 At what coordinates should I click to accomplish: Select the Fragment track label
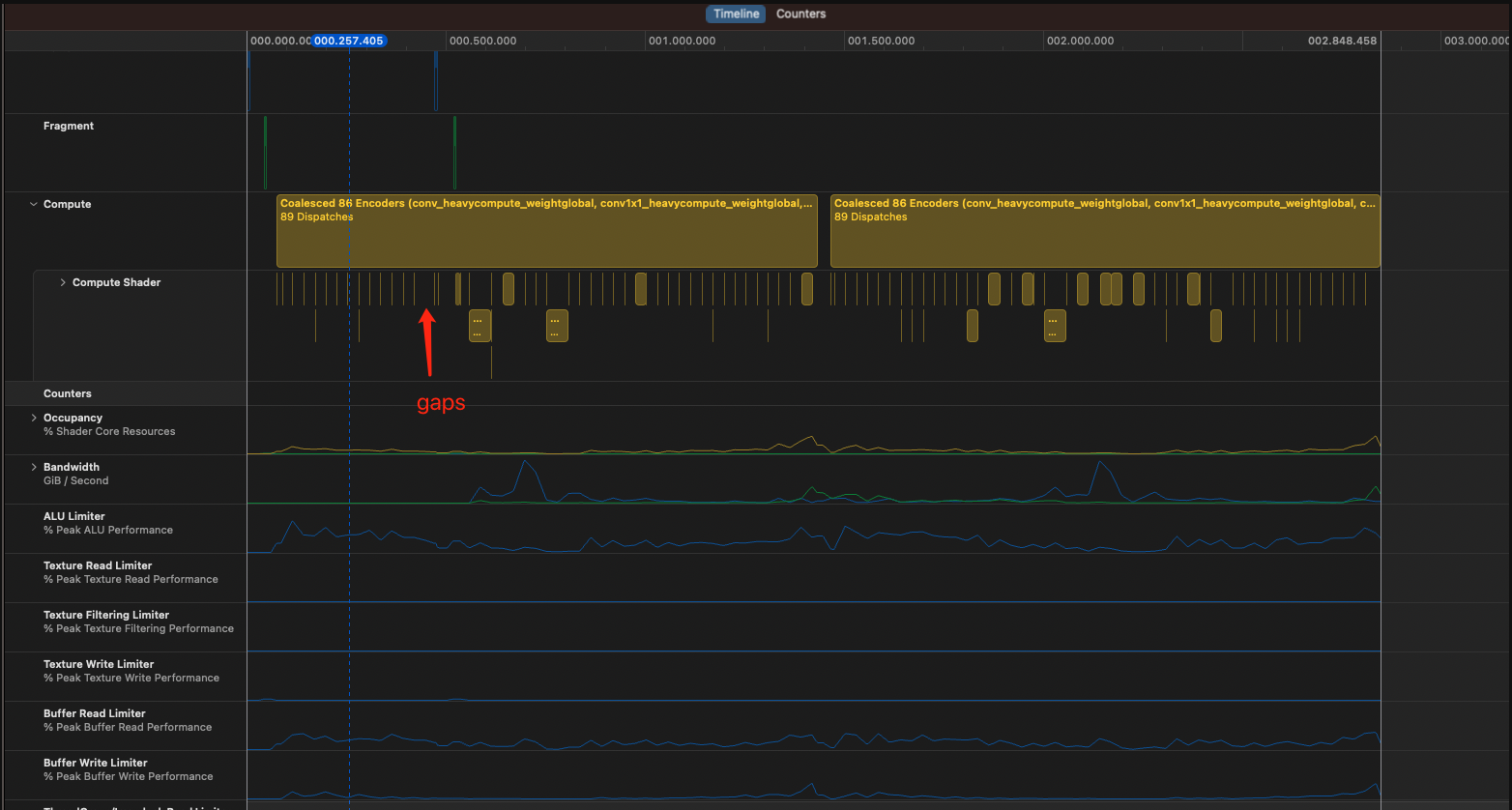pyautogui.click(x=69, y=126)
